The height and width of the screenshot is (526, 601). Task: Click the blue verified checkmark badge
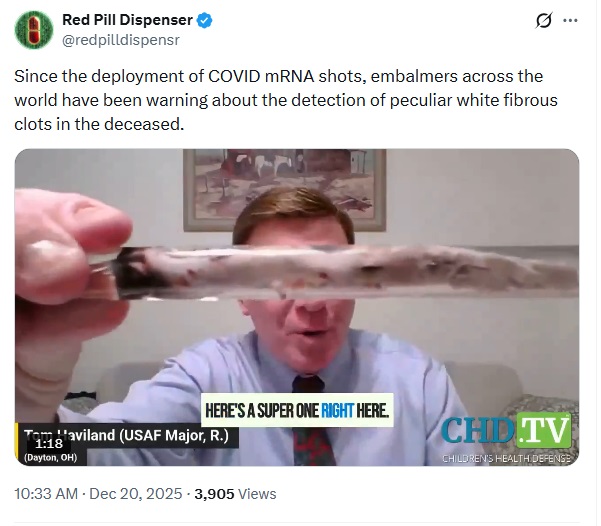[x=204, y=20]
